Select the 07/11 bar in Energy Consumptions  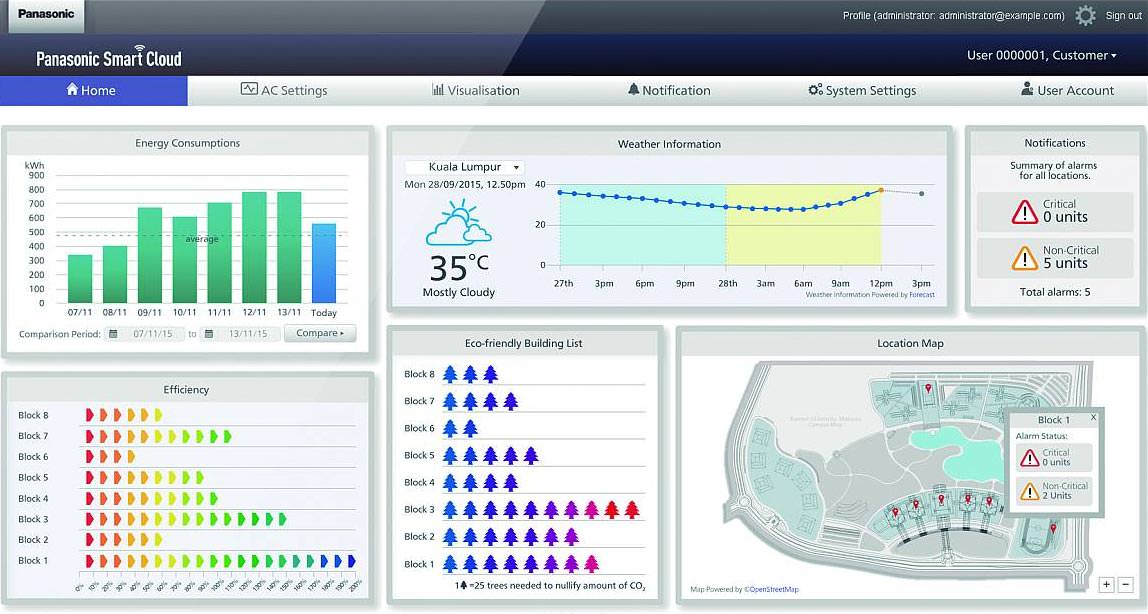(x=80, y=279)
